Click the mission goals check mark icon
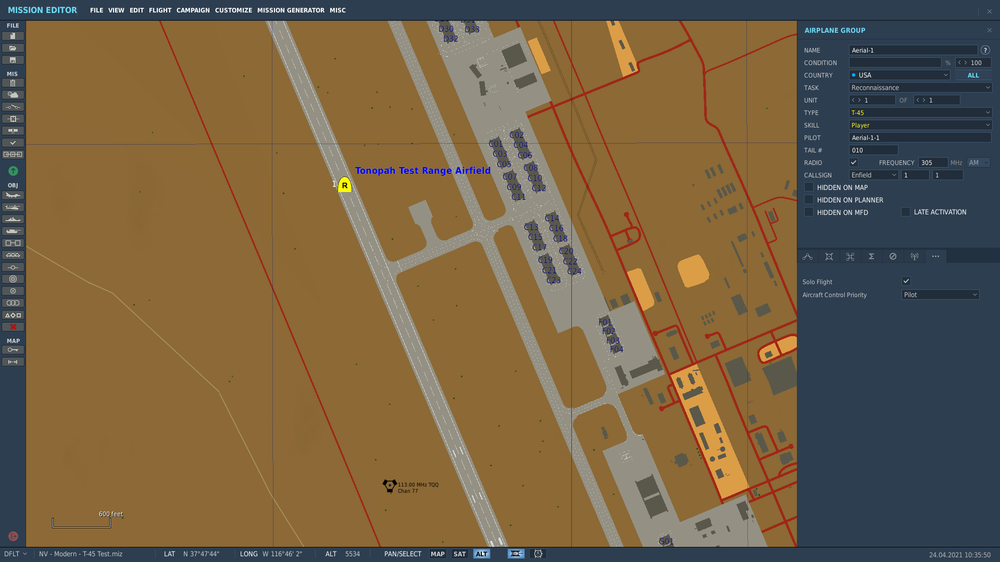1000x562 pixels. point(13,143)
